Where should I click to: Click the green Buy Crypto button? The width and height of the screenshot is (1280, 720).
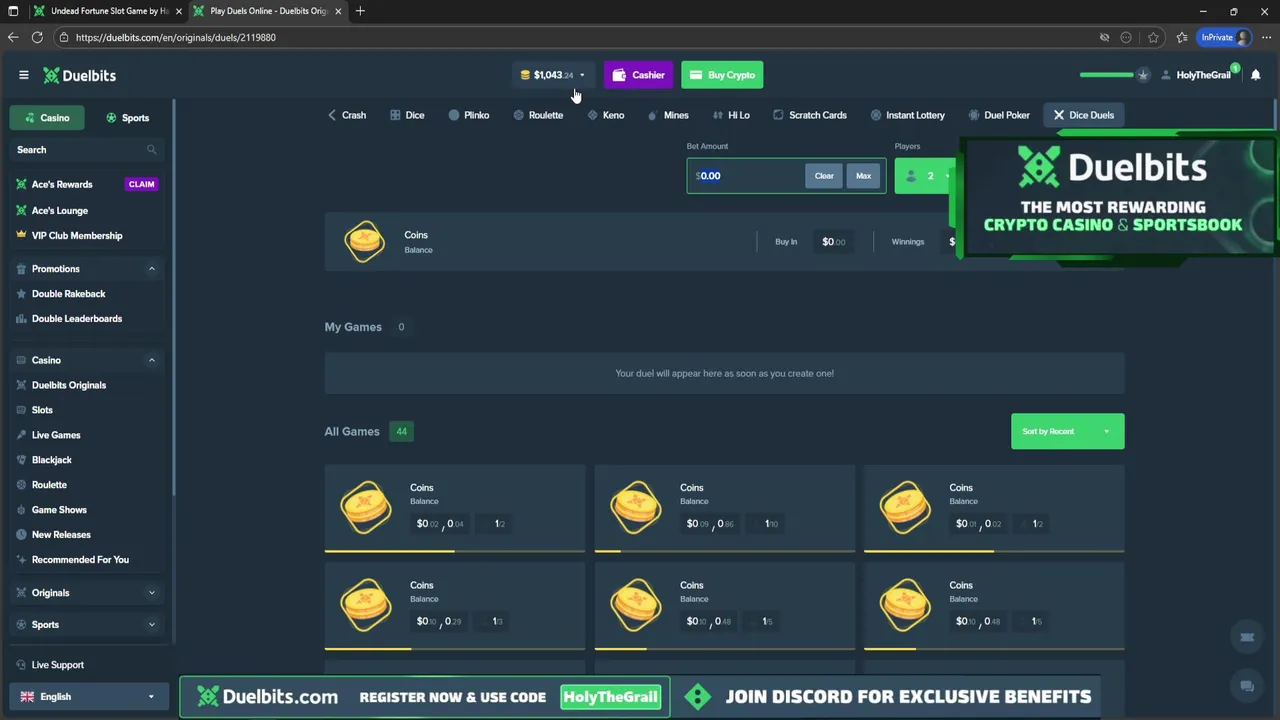[722, 75]
